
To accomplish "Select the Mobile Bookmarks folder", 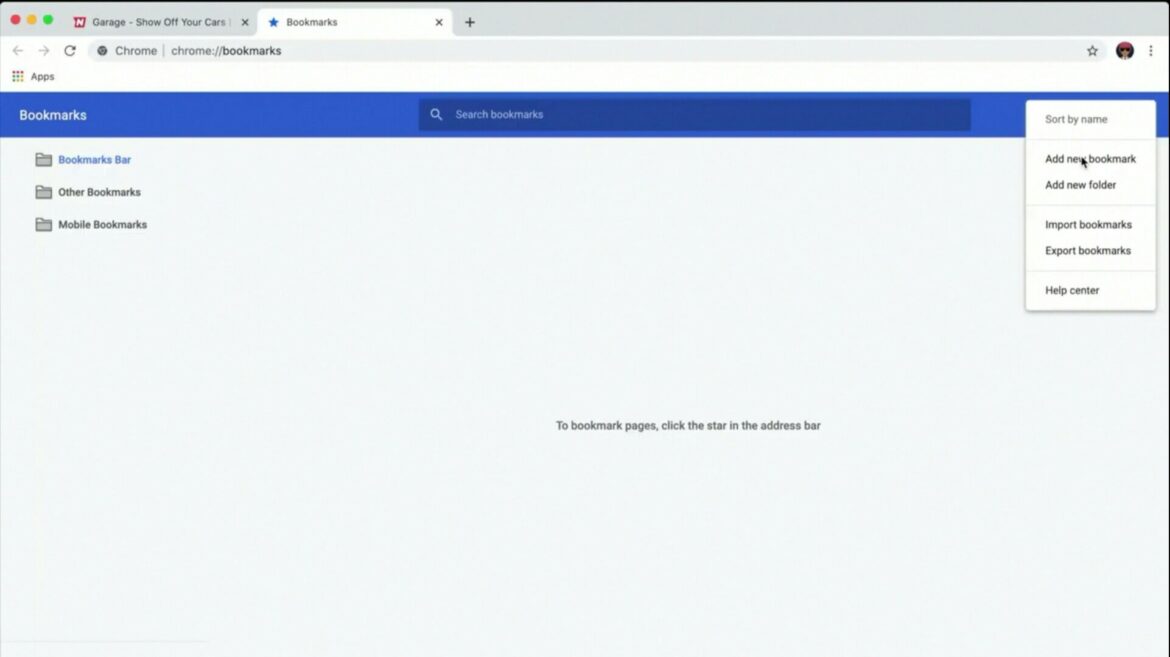I will 102,225.
